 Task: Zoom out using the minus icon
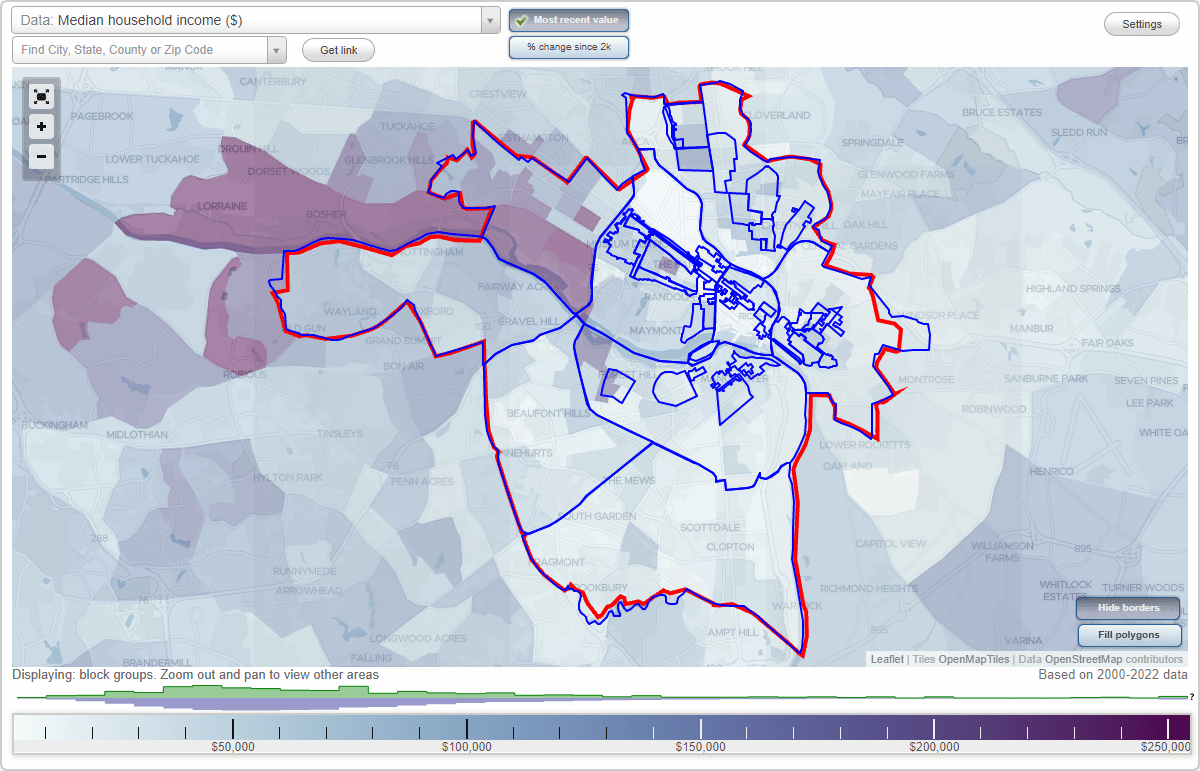41,156
